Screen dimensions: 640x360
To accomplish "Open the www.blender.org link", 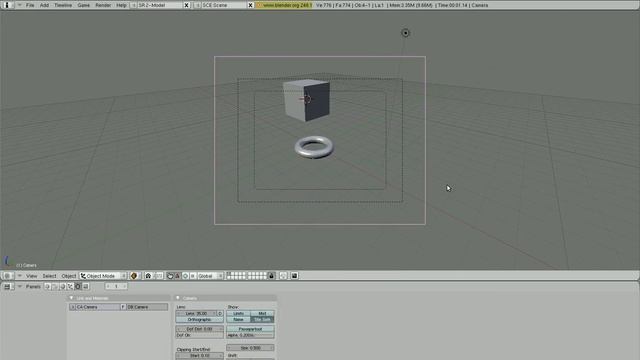I will coord(284,5).
